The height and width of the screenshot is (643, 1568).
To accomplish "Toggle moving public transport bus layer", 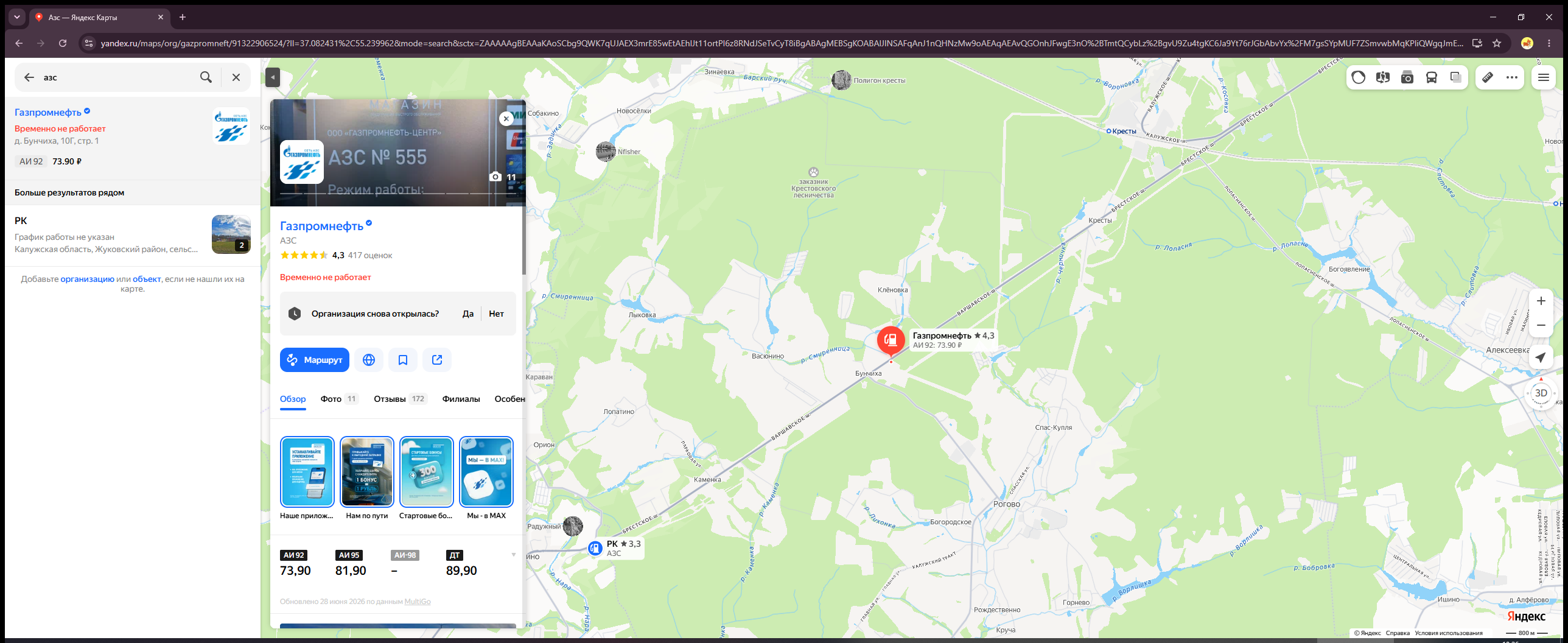I will click(1431, 77).
